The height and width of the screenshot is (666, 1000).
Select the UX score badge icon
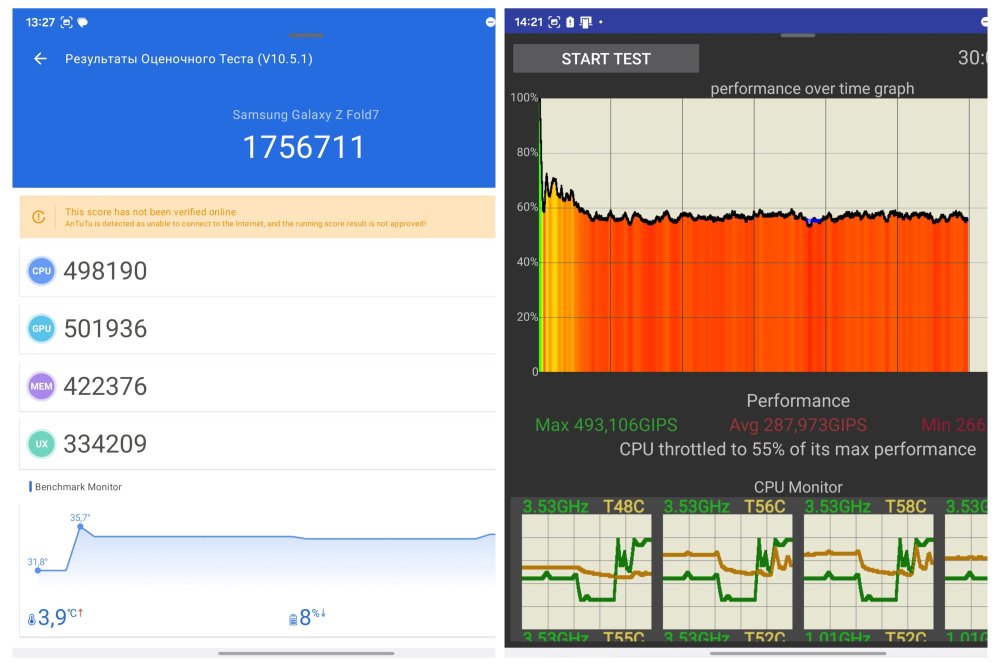click(x=41, y=444)
